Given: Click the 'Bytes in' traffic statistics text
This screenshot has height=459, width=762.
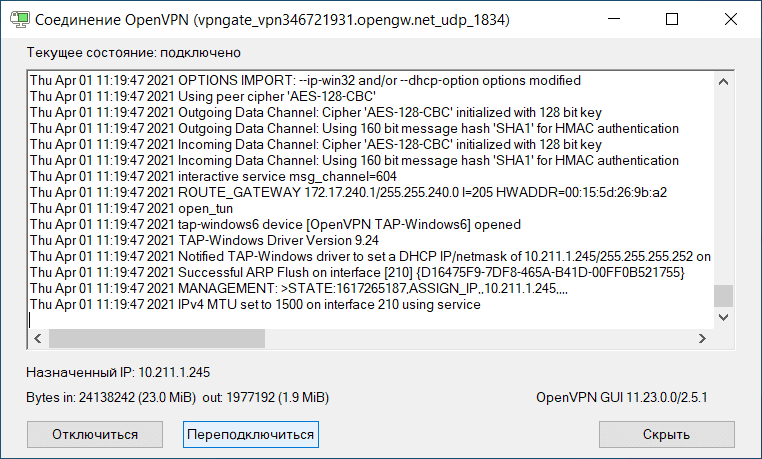Looking at the screenshot, I should click(177, 398).
